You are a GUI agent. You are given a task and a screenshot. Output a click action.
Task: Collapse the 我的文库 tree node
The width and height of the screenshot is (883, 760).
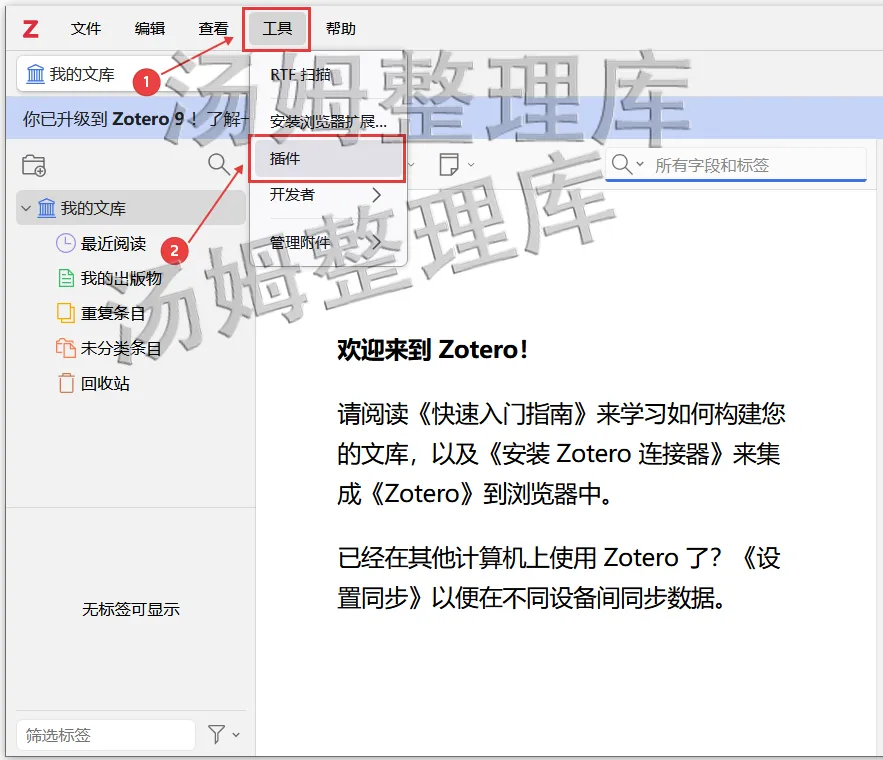click(x=26, y=208)
